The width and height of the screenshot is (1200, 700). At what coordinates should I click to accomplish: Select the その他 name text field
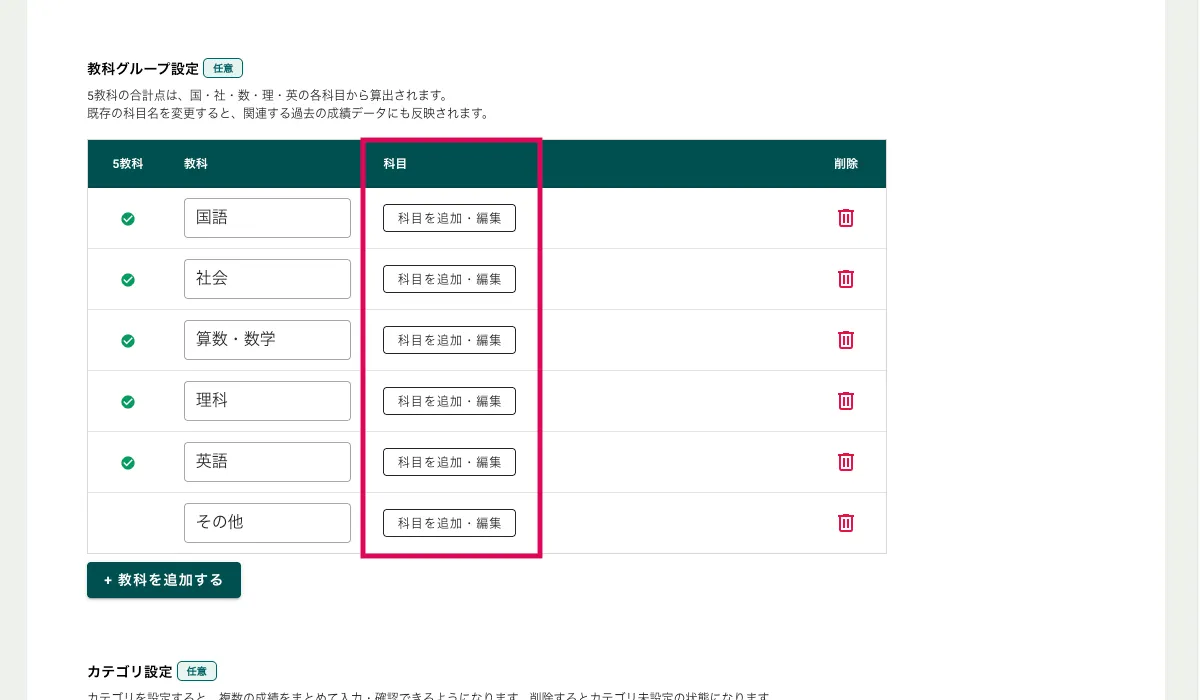(267, 523)
